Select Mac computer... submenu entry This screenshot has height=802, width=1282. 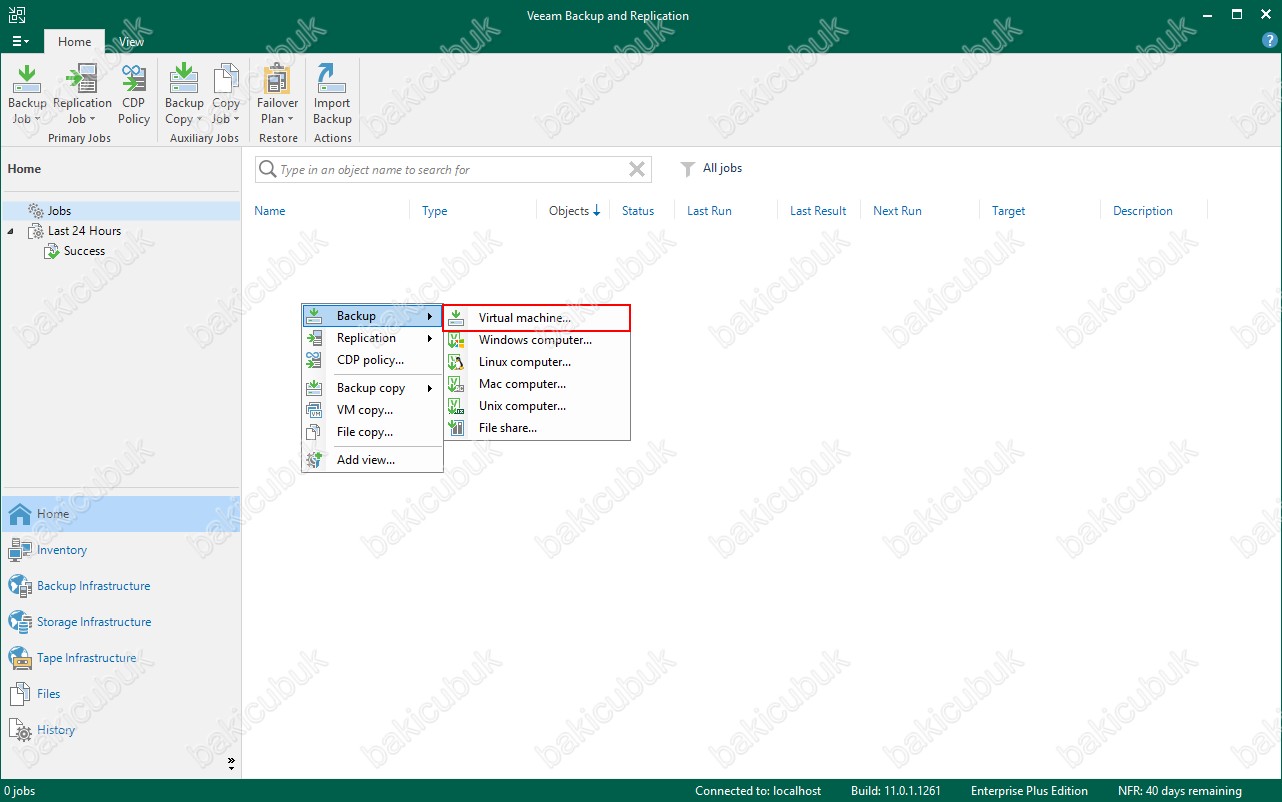pos(537,384)
